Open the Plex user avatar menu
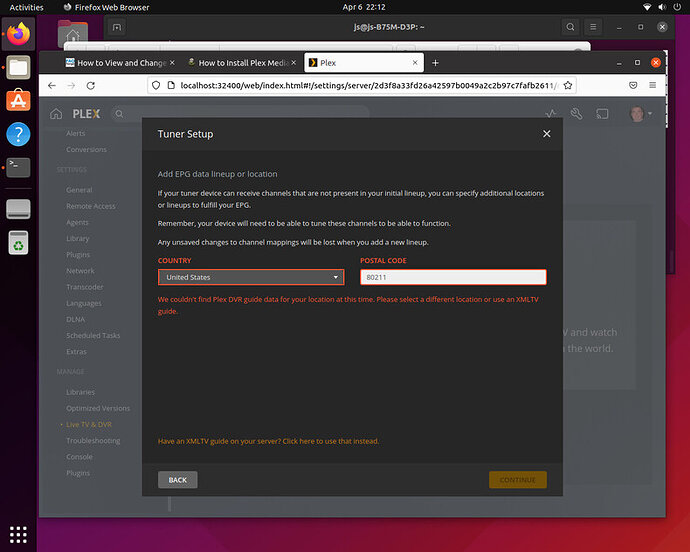This screenshot has height=552, width=690. click(x=640, y=114)
